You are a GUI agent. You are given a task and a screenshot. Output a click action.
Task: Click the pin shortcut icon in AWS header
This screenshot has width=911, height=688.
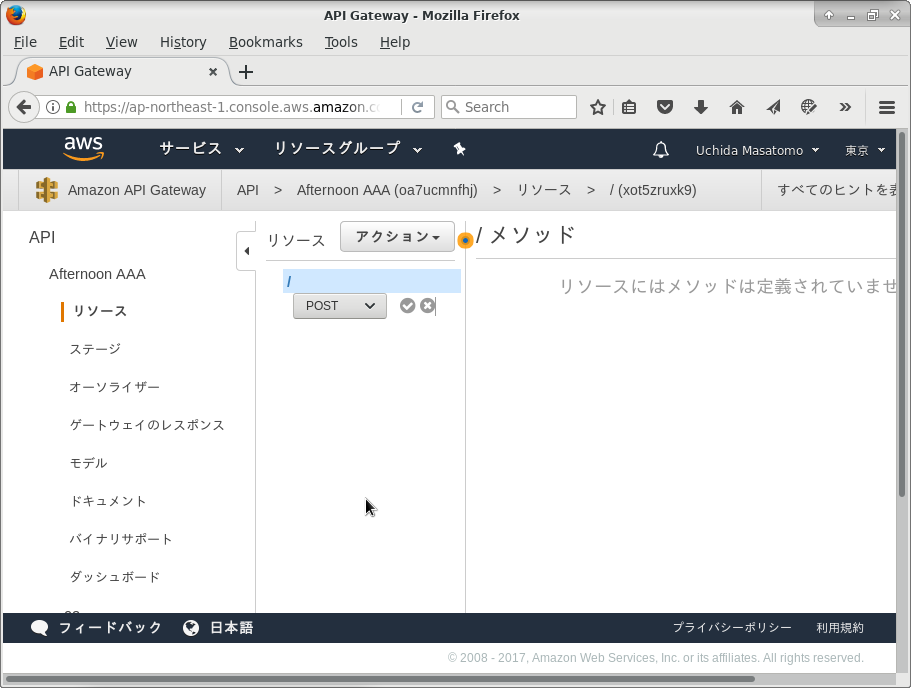point(459,149)
